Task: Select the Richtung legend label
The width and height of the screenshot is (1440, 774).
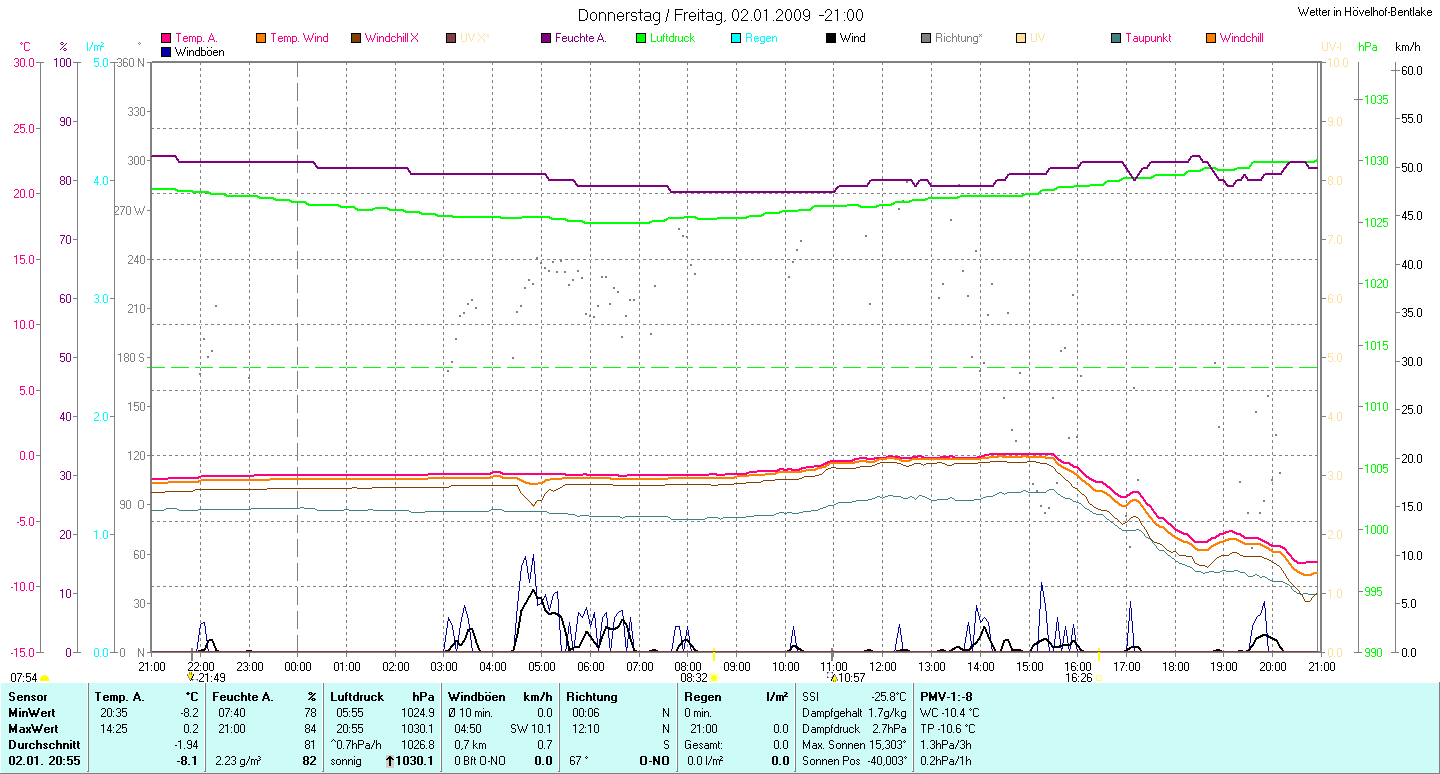Action: (x=958, y=39)
